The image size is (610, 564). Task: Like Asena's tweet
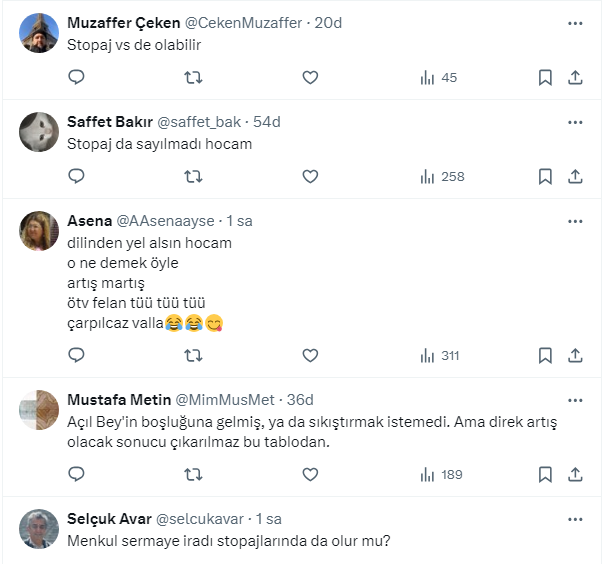click(x=310, y=354)
